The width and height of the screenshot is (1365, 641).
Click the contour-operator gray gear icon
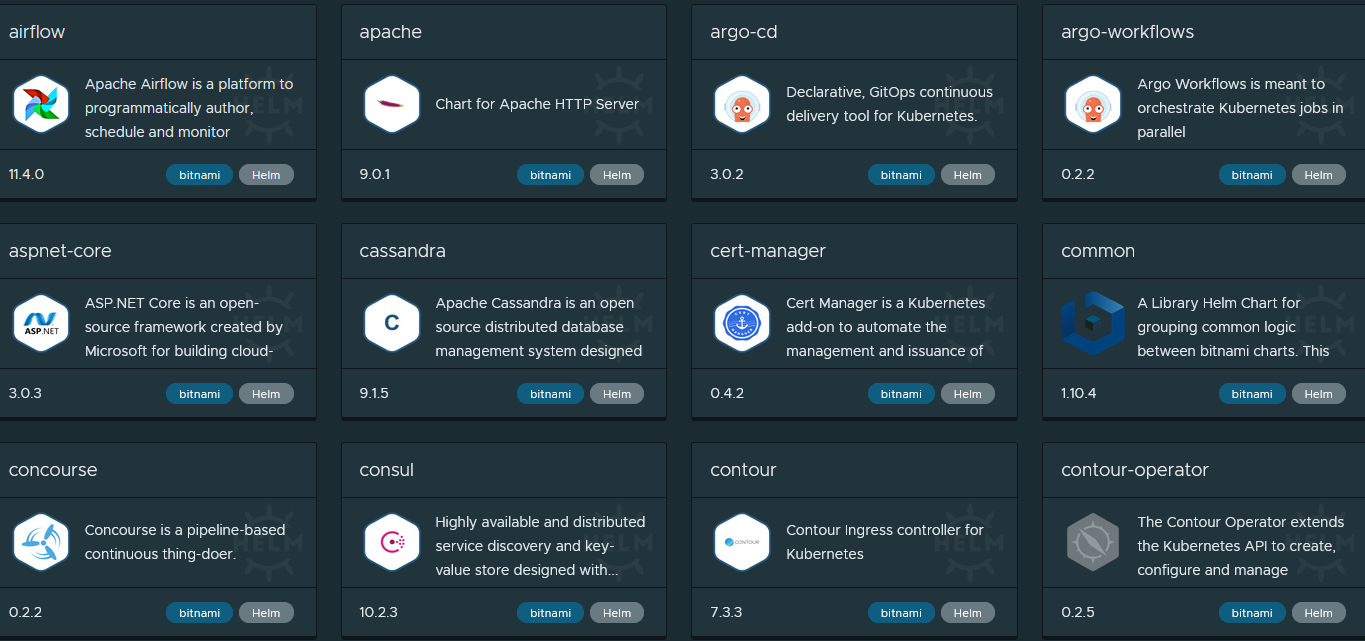click(1094, 542)
